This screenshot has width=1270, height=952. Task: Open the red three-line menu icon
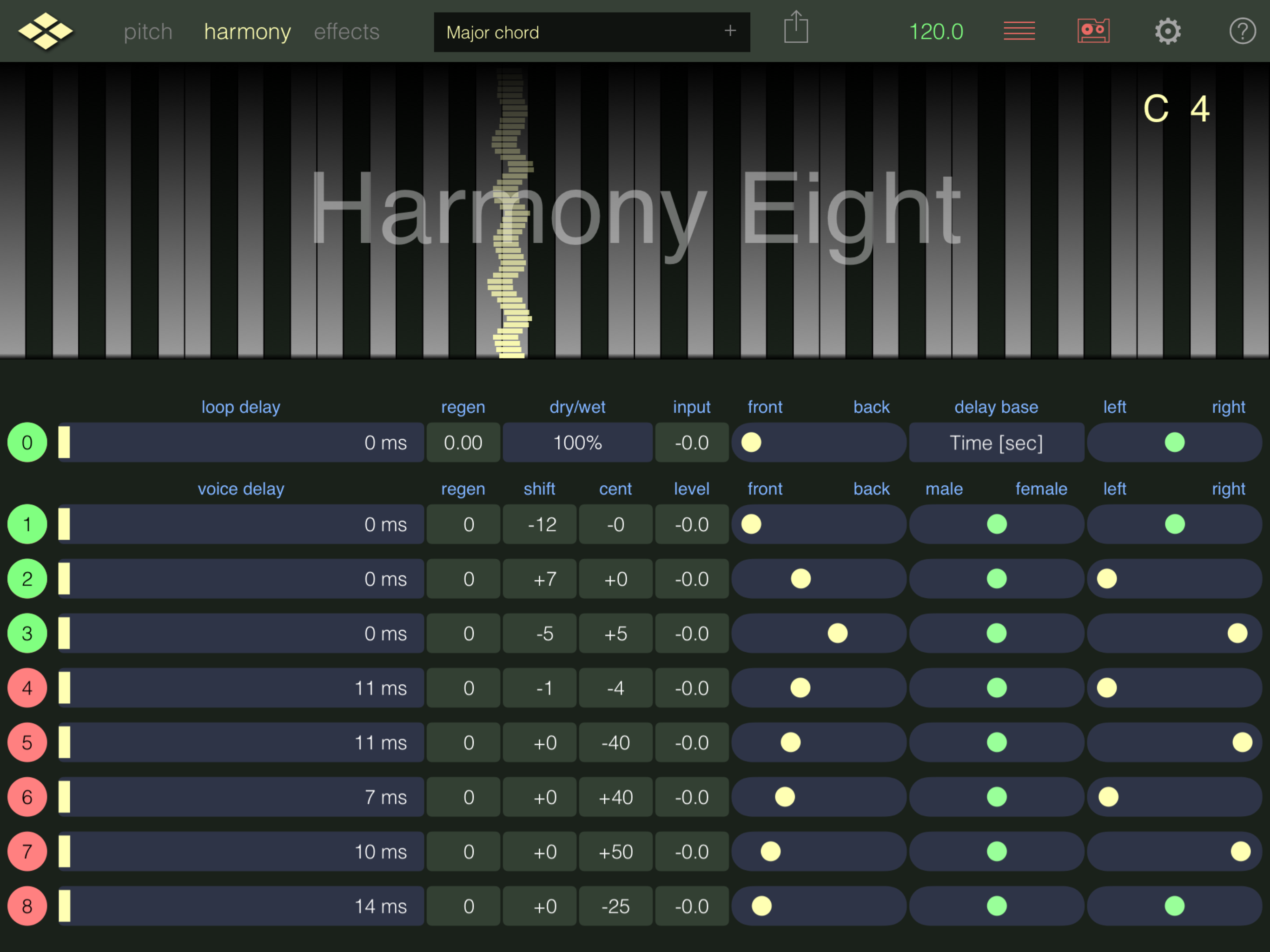coord(1019,31)
